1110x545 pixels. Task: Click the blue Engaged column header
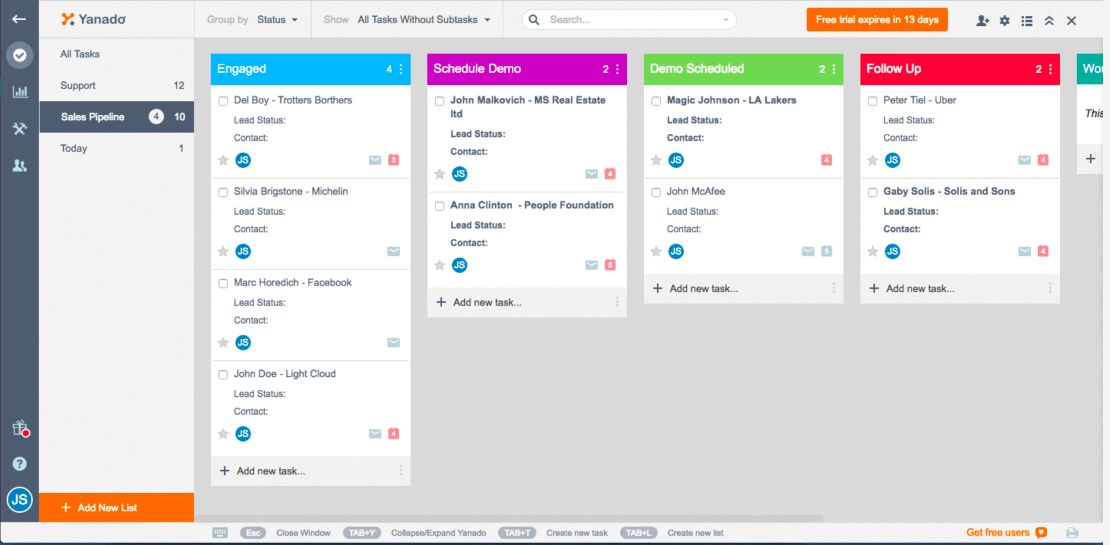(311, 69)
